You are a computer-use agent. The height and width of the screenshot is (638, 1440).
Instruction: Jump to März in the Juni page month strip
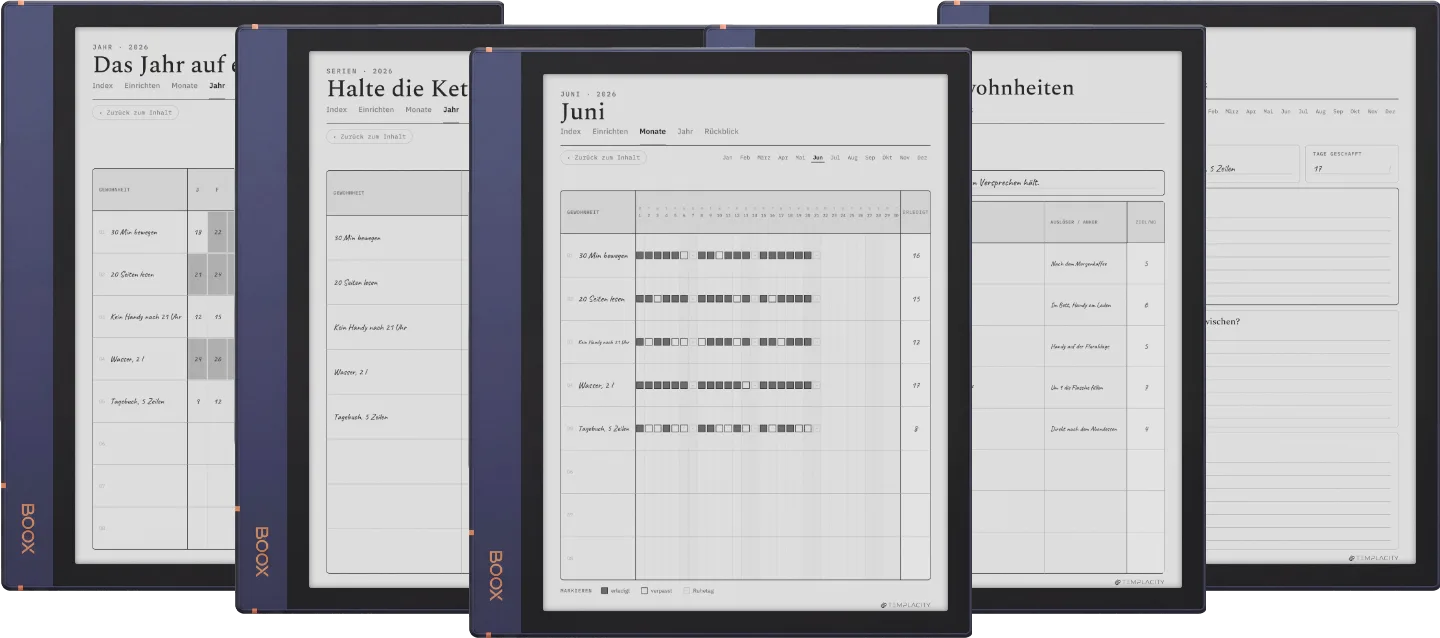(764, 157)
